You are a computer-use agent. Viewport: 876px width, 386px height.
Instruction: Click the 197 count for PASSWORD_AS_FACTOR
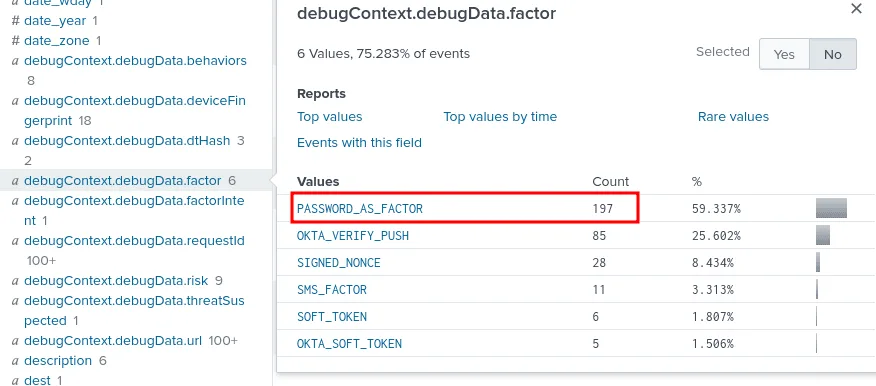click(x=603, y=209)
